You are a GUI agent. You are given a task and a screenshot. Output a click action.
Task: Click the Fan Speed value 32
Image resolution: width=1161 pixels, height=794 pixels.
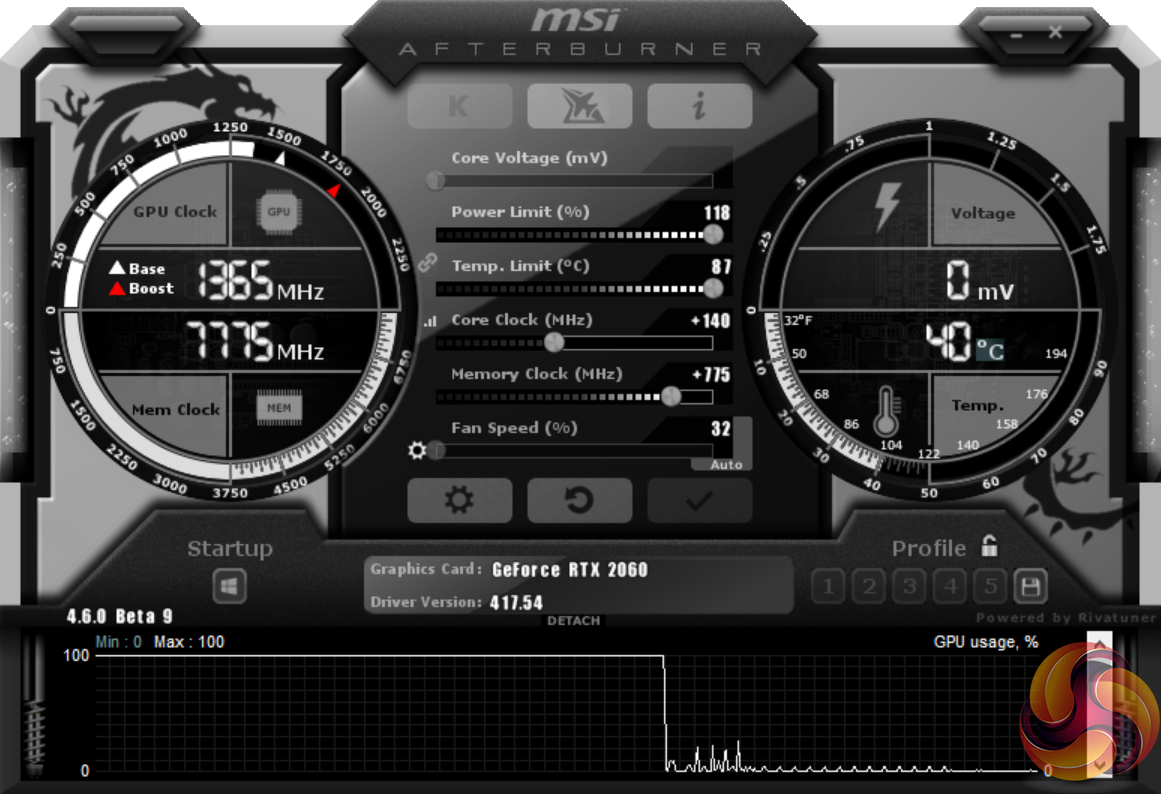720,429
